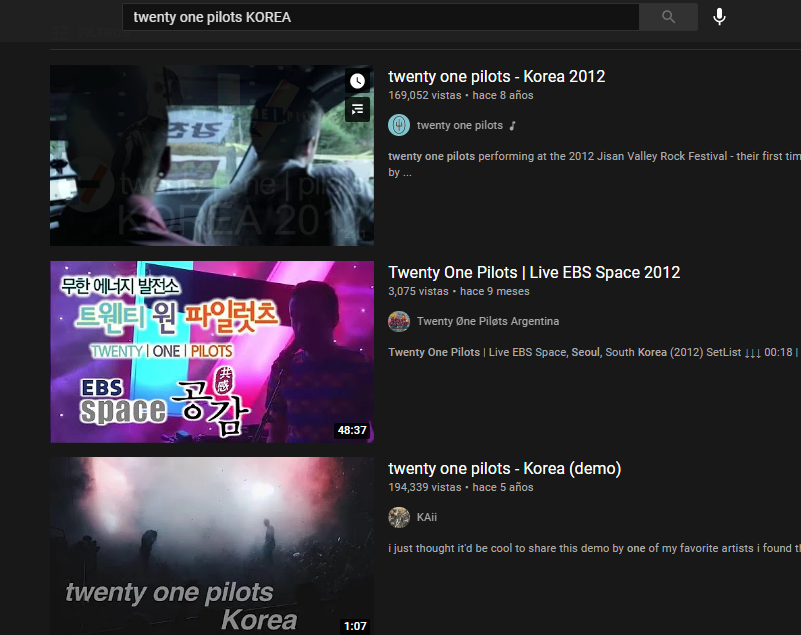This screenshot has width=801, height=635.
Task: Go to twenty one pilots channel name
Action: [460, 125]
